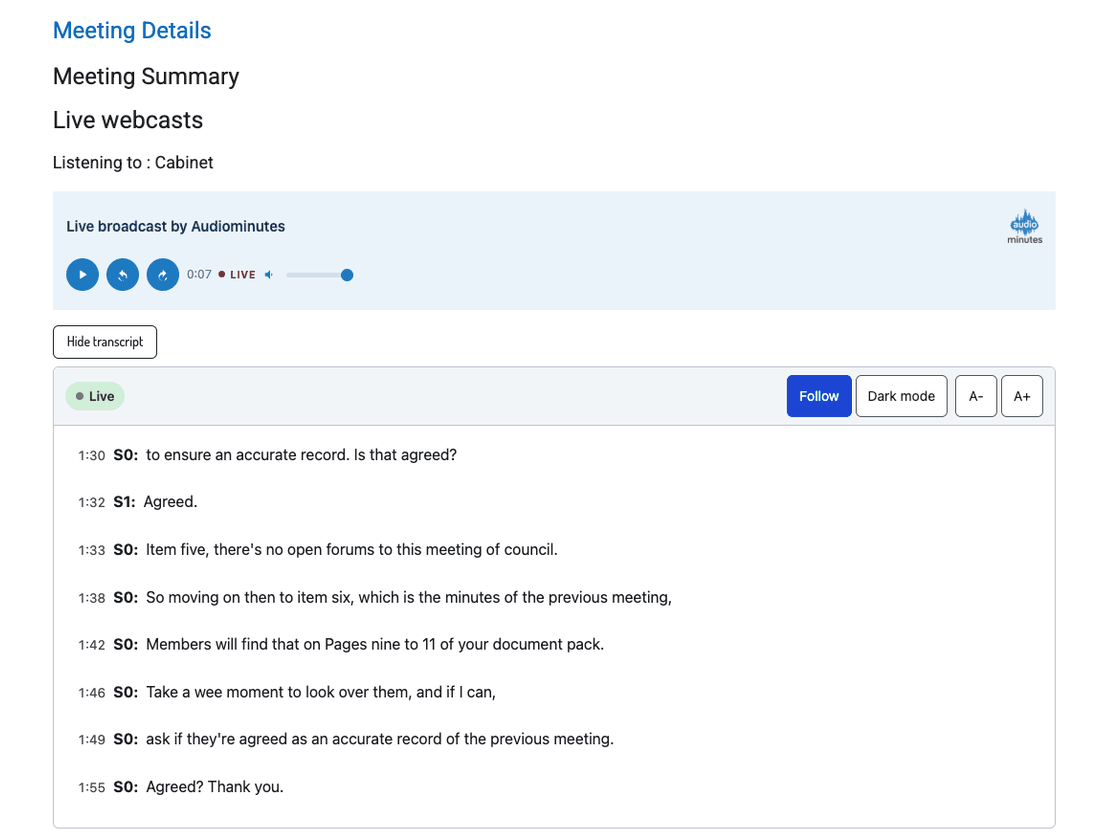Click the 1:55 transcript timestamp
Image resolution: width=1100 pixels, height=840 pixels.
[x=91, y=787]
